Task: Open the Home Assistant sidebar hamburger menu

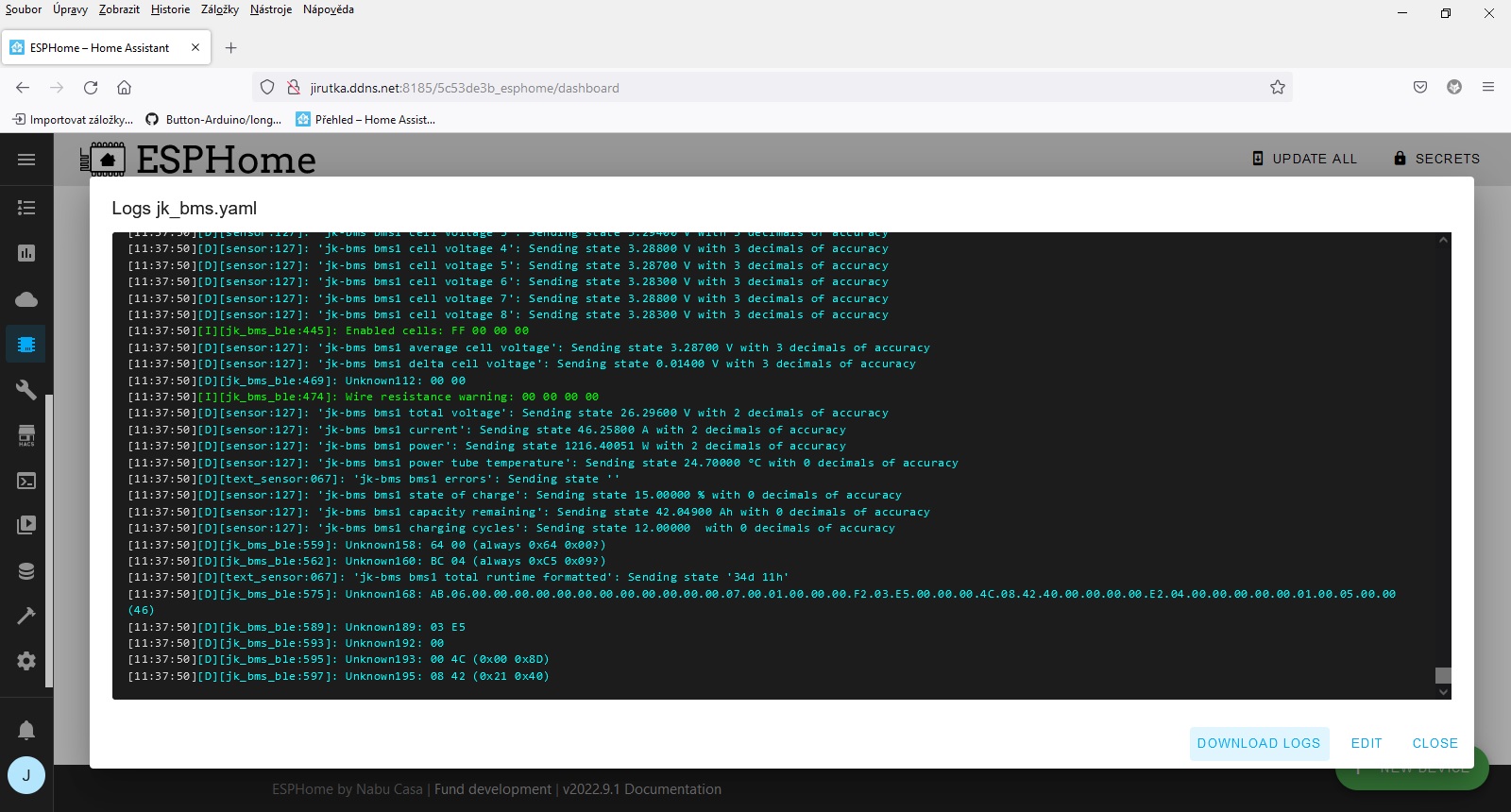Action: point(26,160)
